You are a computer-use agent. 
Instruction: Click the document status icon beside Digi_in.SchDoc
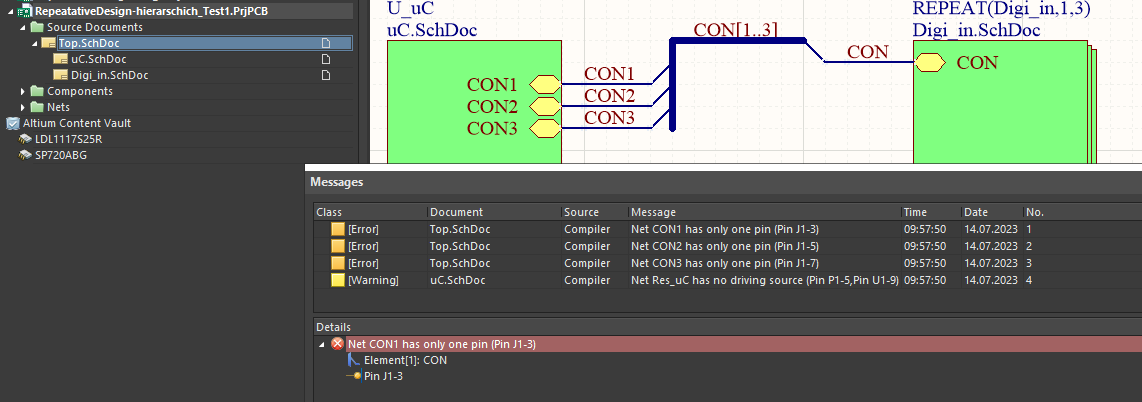[326, 76]
